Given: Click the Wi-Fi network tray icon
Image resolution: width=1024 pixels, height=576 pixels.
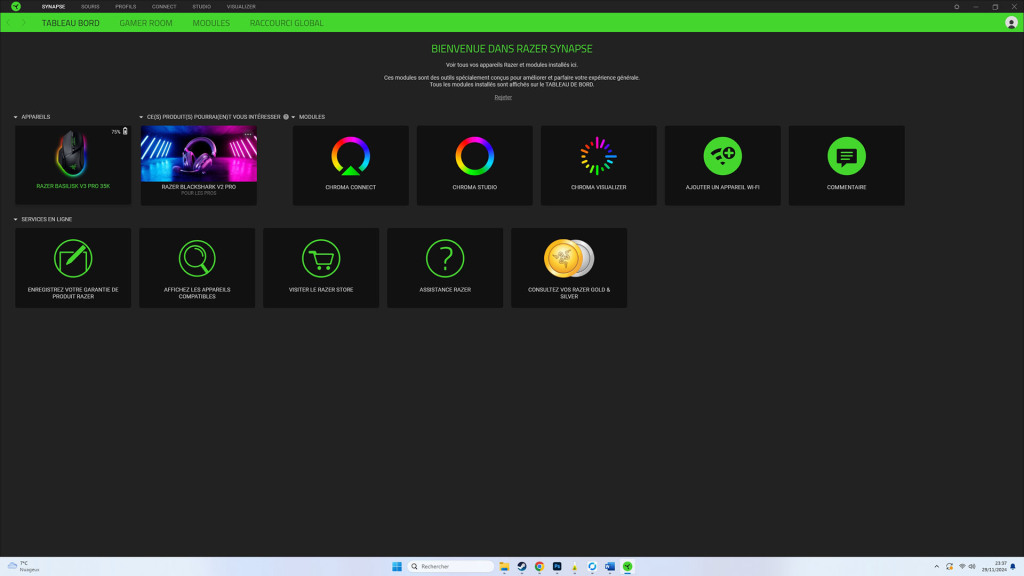Looking at the screenshot, I should [962, 566].
